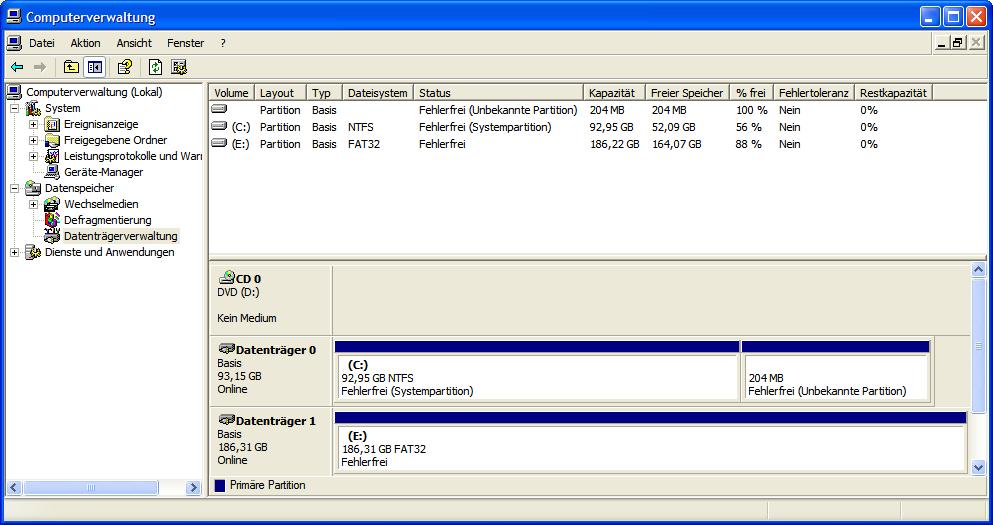Image resolution: width=993 pixels, height=525 pixels.
Task: Click the volume icon of the (C:) row
Action: pos(219,127)
